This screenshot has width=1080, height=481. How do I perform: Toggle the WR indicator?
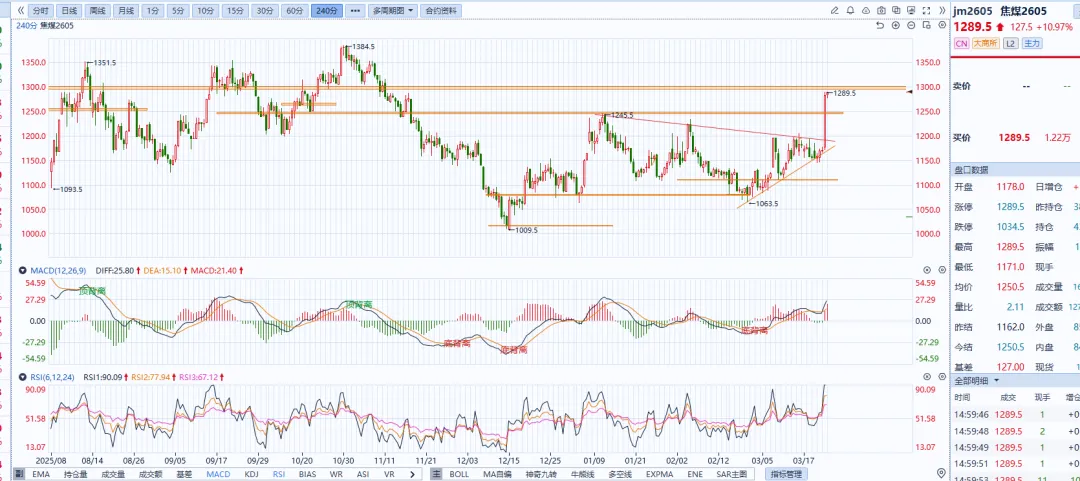pyautogui.click(x=336, y=474)
